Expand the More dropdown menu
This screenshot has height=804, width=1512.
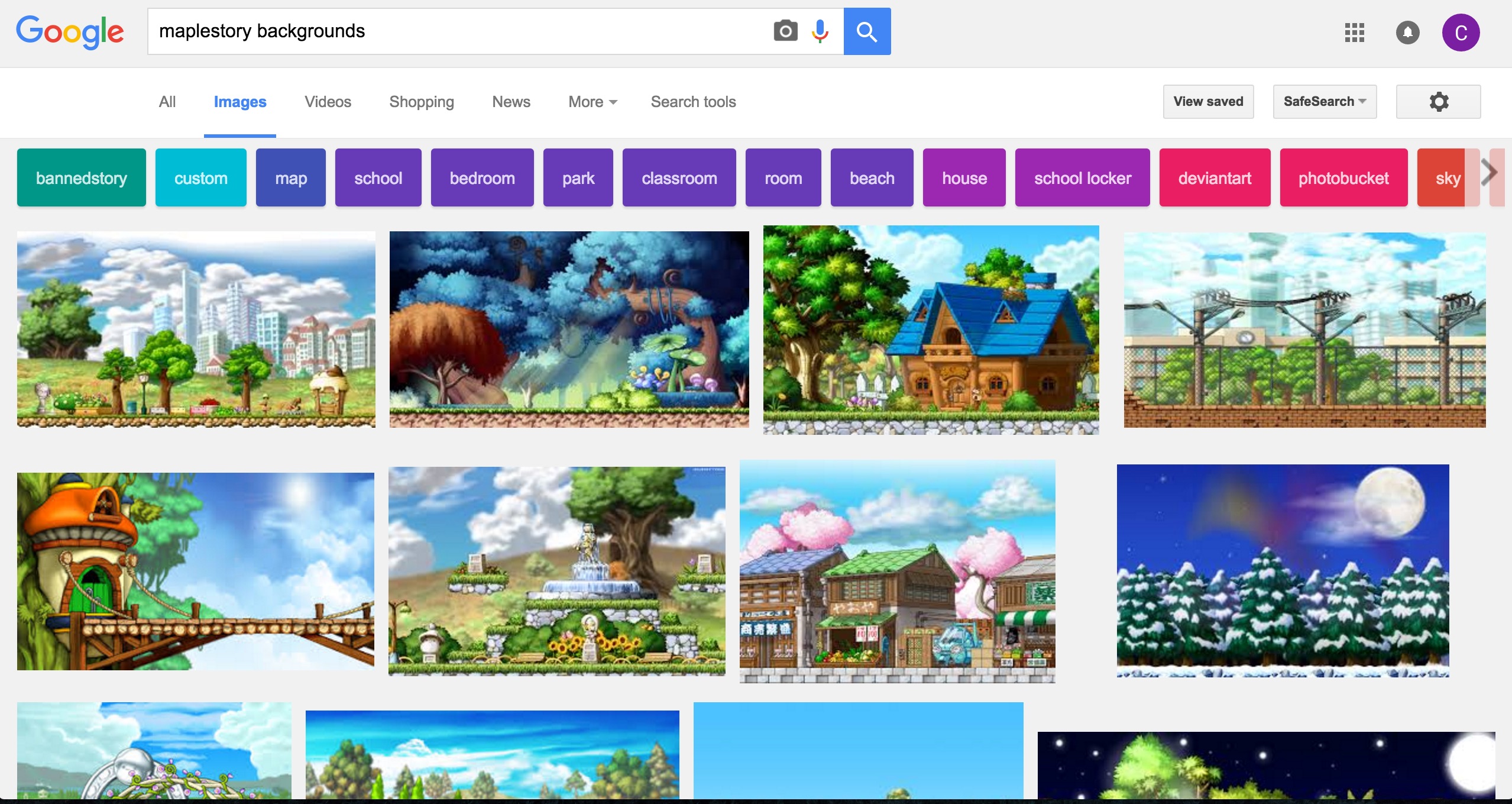[x=593, y=102]
